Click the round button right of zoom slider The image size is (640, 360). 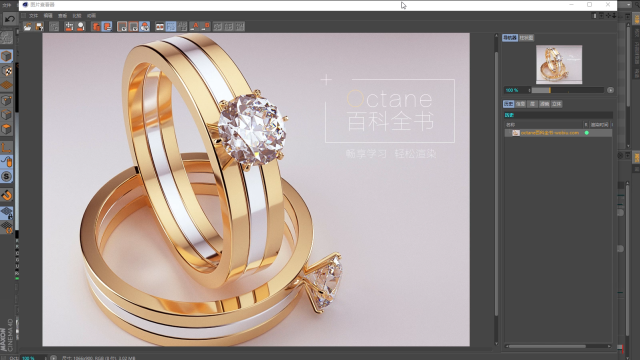click(x=610, y=90)
